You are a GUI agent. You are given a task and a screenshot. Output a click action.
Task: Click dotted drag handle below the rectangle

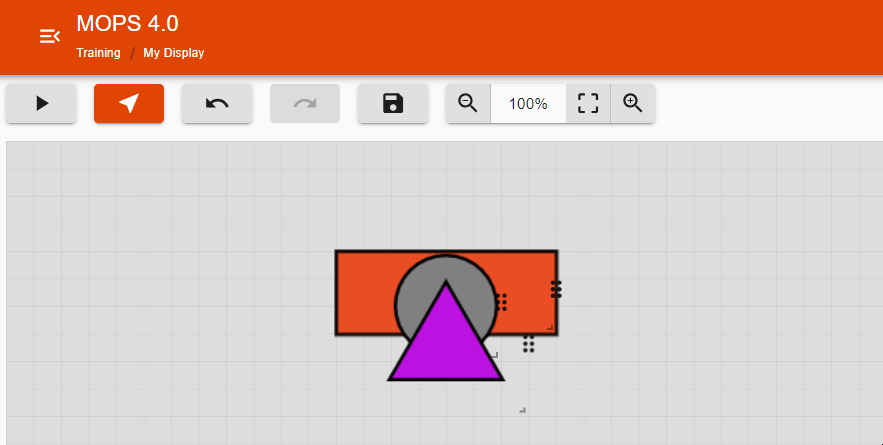[529, 344]
